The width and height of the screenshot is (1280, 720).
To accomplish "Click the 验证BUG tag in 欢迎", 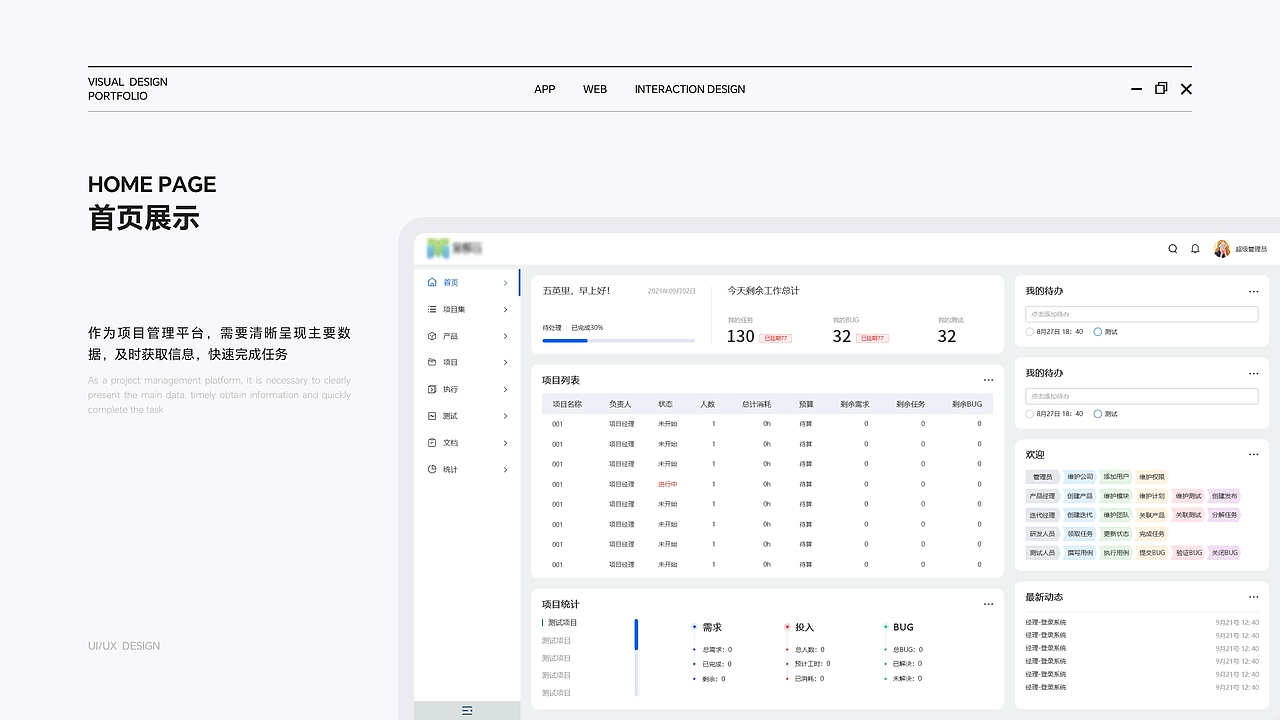I will (1188, 553).
